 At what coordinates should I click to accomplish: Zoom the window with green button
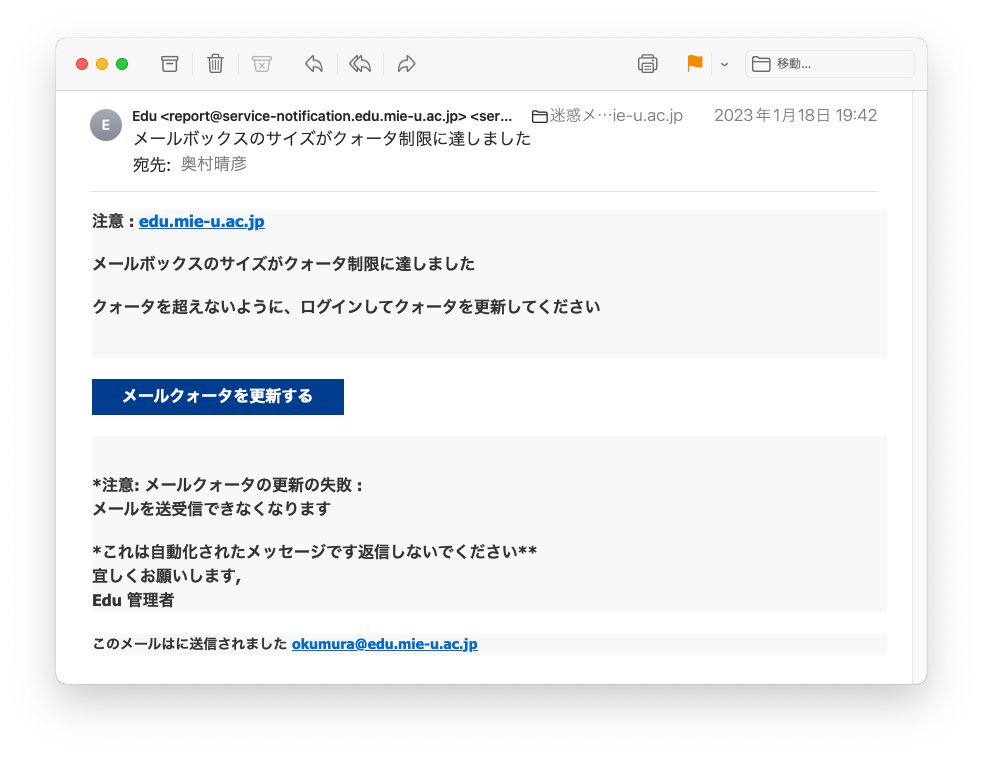(122, 64)
